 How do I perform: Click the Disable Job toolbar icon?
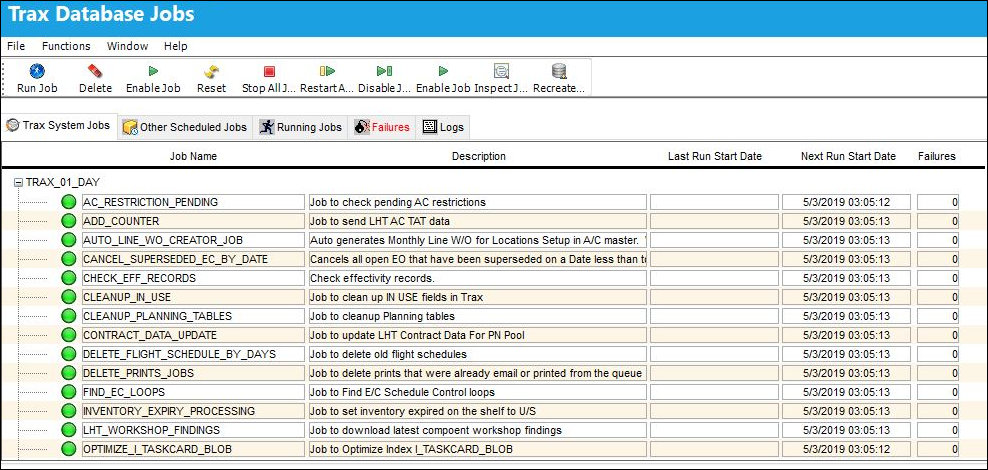pos(384,71)
